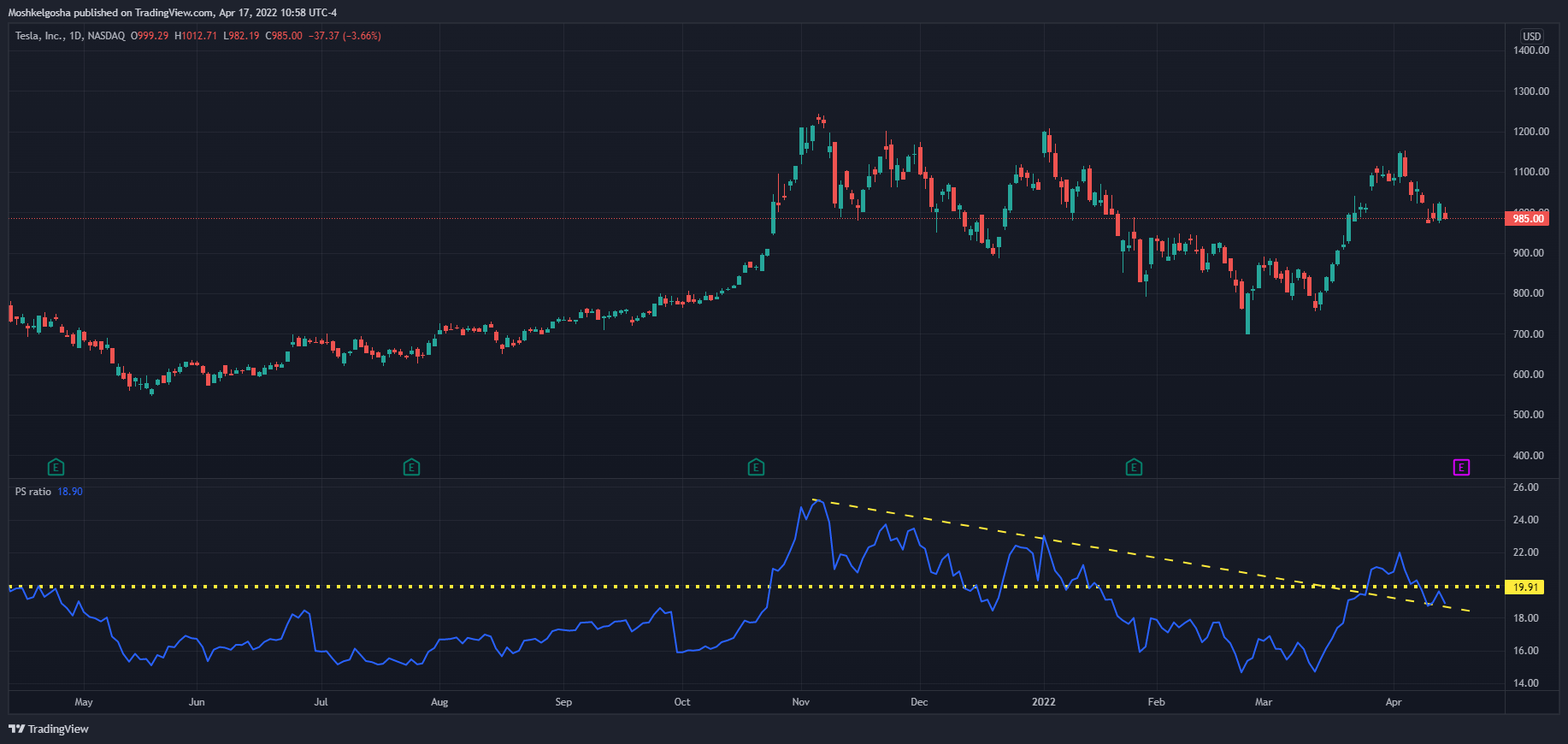Click the 26.00 PS ratio scale label
1568x744 pixels.
[1526, 487]
